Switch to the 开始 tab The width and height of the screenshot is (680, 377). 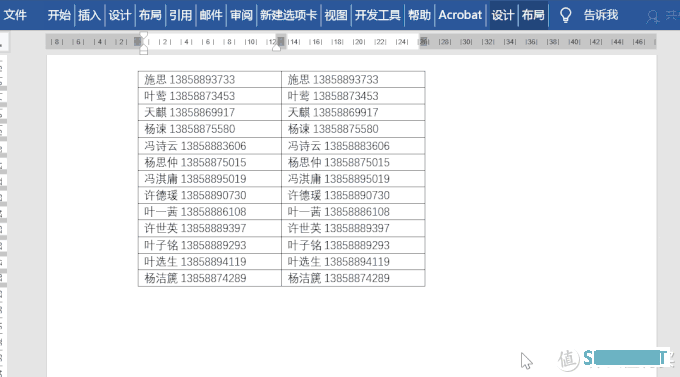(59, 15)
